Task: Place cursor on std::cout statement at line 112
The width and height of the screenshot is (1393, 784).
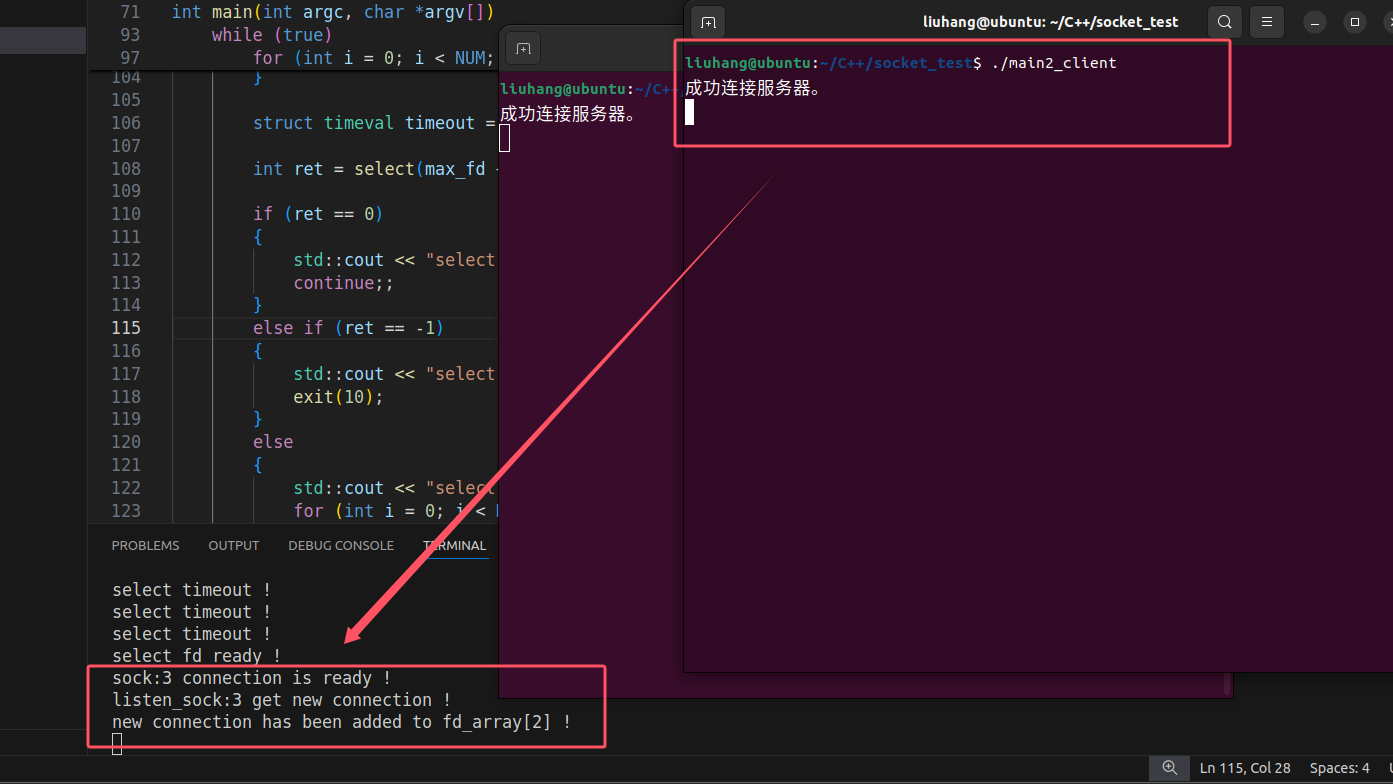Action: tap(394, 260)
